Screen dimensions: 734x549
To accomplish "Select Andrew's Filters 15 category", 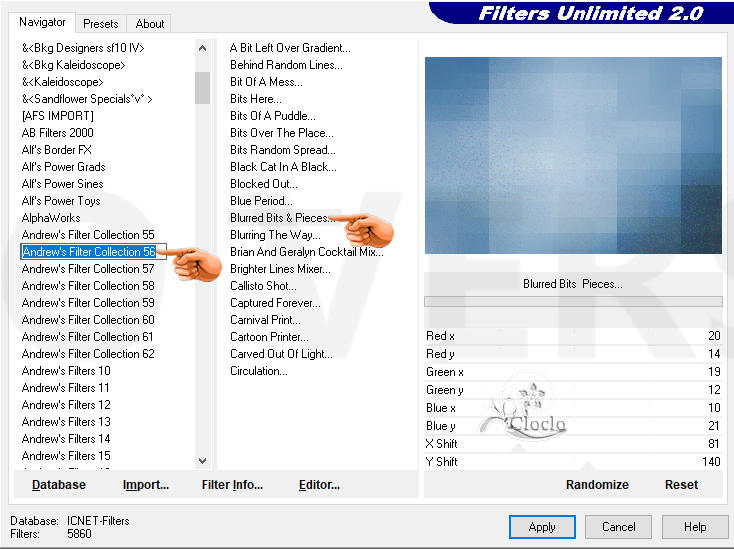I will [66, 456].
